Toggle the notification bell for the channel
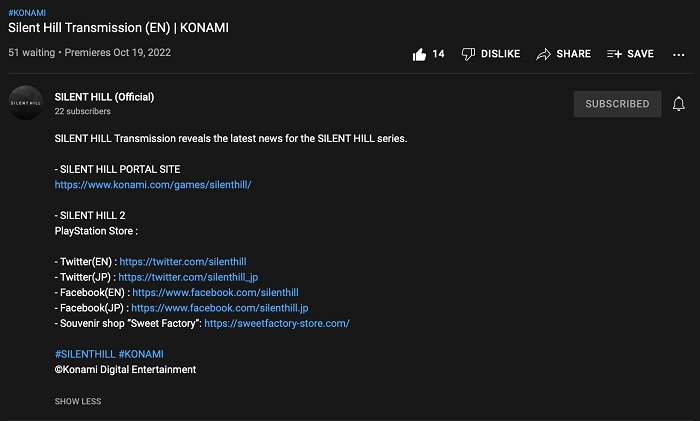 [679, 104]
